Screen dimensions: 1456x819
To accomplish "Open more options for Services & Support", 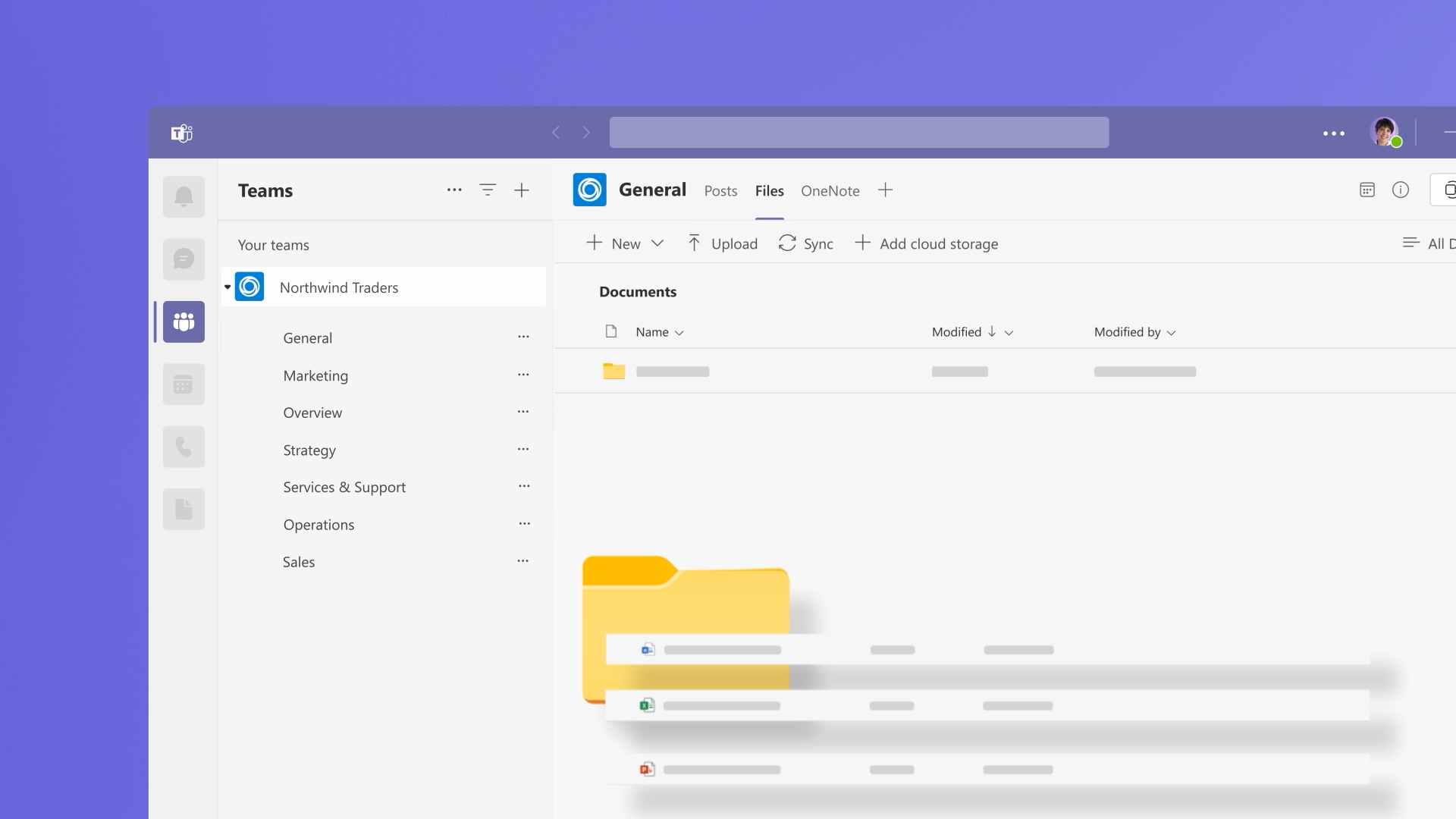I will [x=524, y=486].
